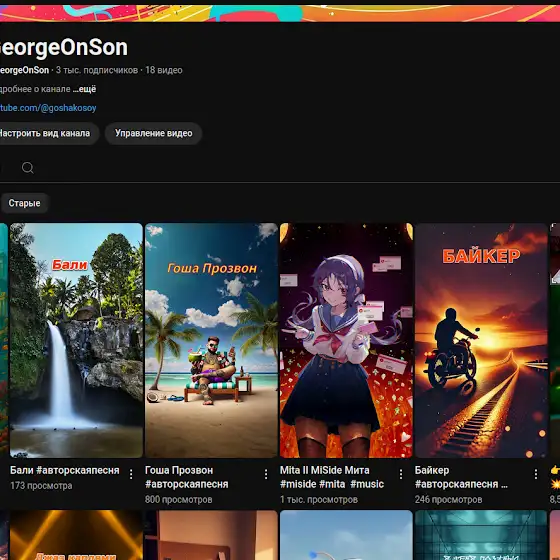Click the 173 просмотра view count
Screen dimensions: 560x560
coord(41,486)
